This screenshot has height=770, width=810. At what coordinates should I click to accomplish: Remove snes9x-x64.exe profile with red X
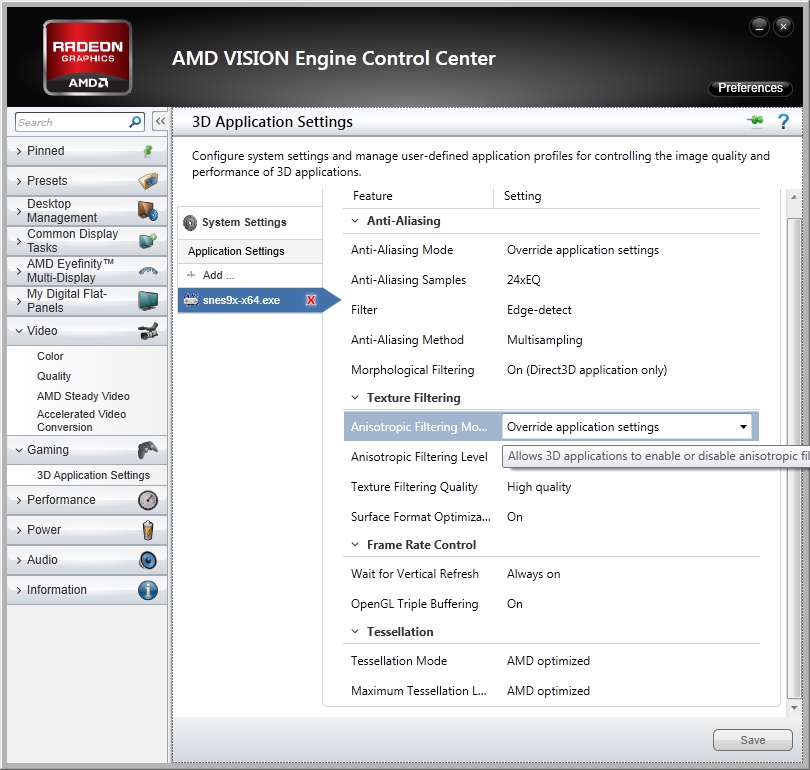[x=310, y=300]
